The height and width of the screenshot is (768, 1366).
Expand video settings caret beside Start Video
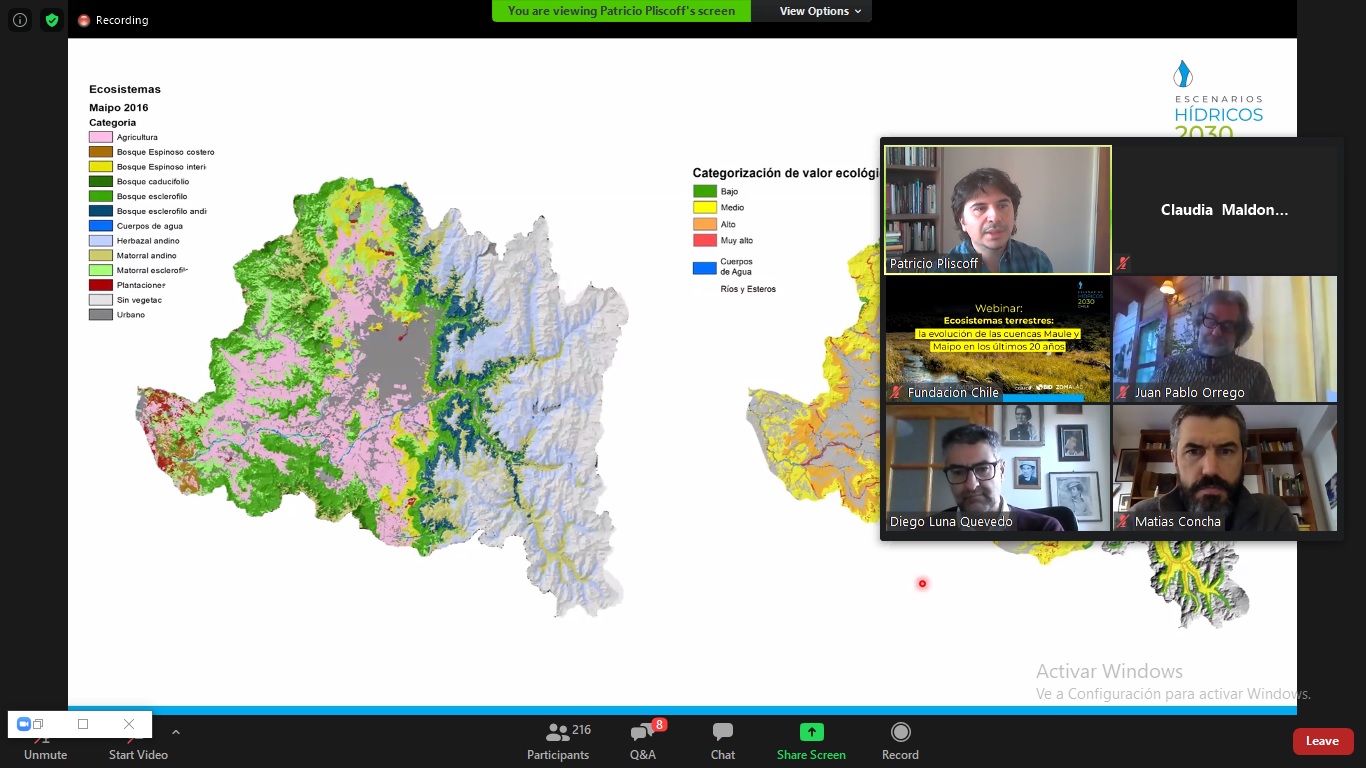pos(176,732)
